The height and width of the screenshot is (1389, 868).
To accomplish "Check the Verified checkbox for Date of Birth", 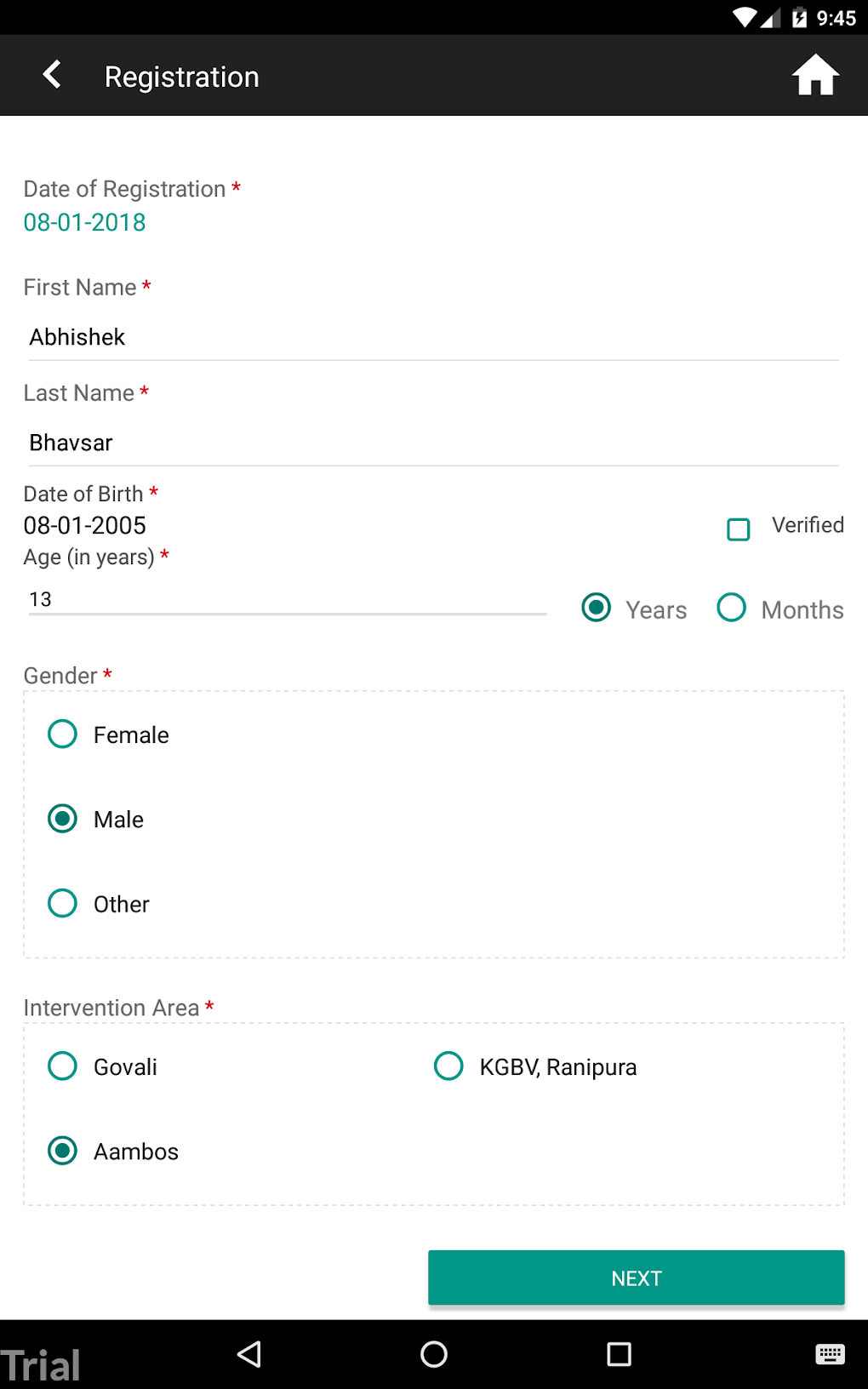I will pos(738,529).
